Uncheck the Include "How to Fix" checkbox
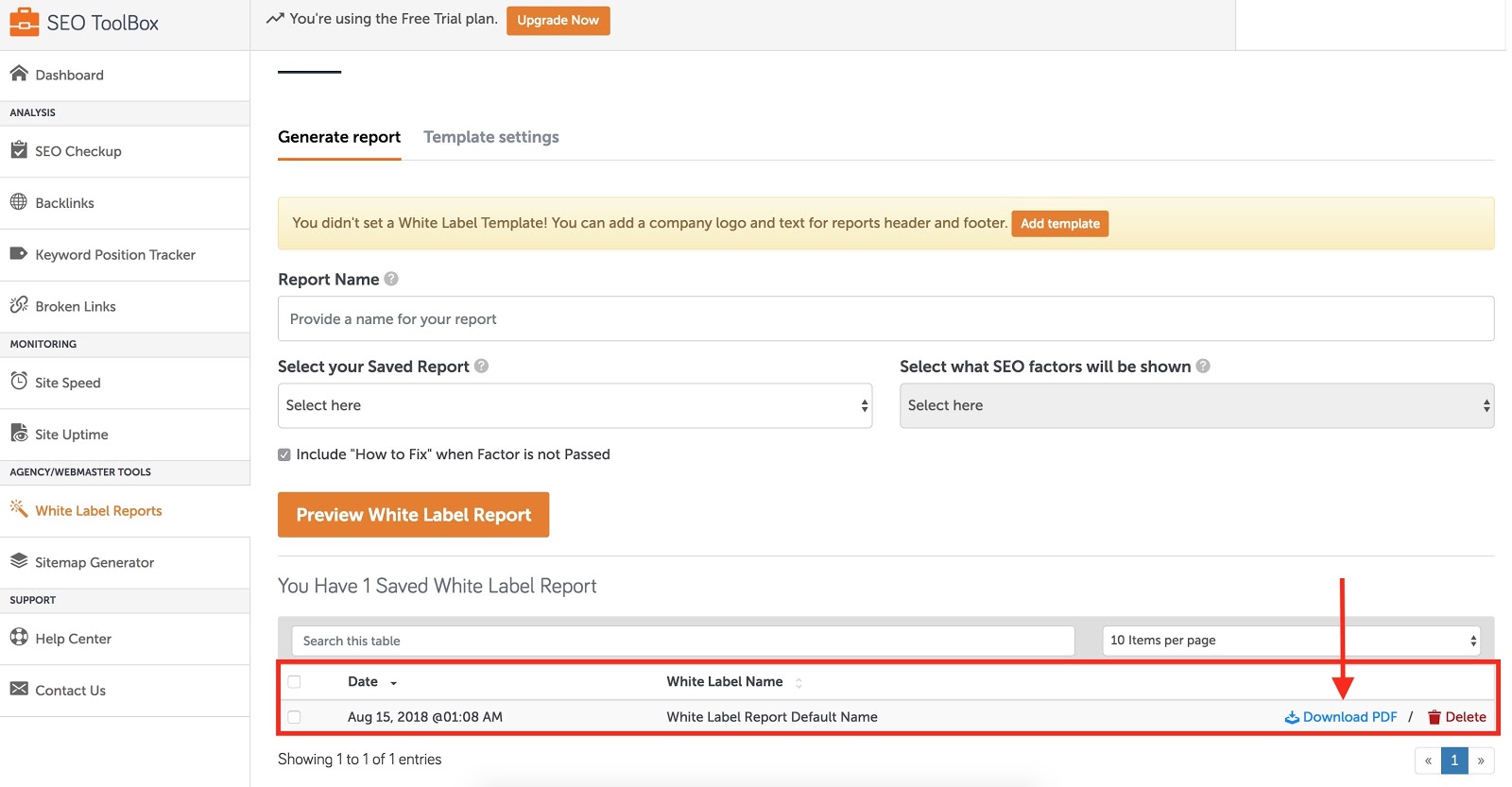1512x787 pixels. point(284,454)
